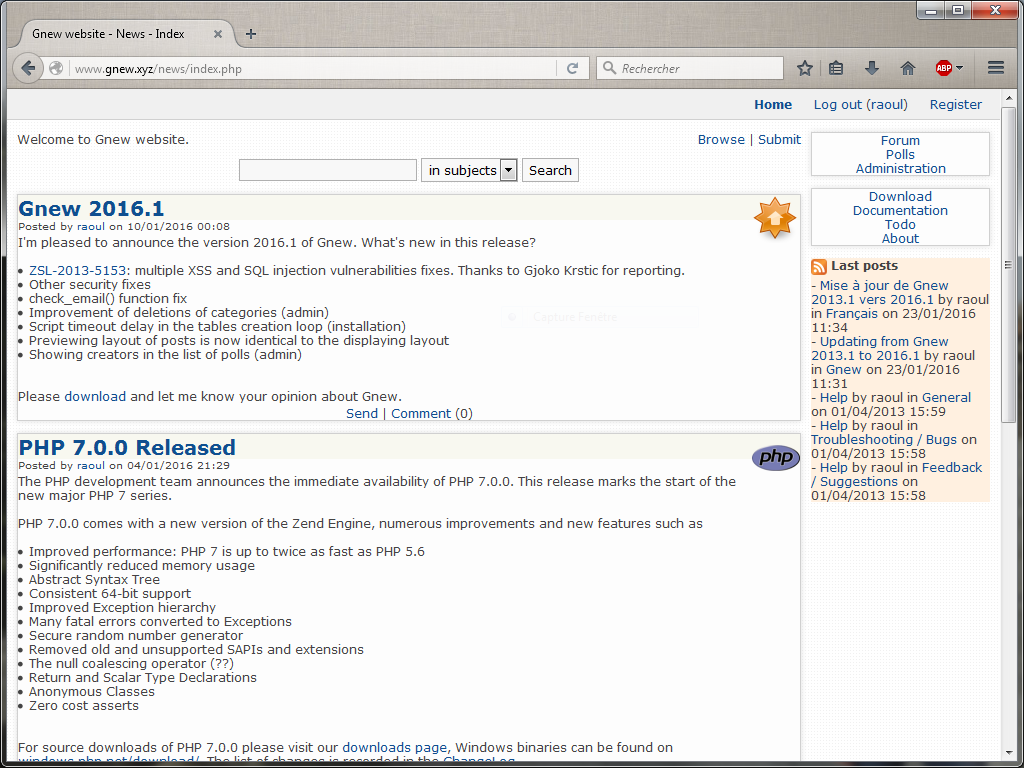
Task: Reload the page using the refresh icon
Action: (572, 68)
